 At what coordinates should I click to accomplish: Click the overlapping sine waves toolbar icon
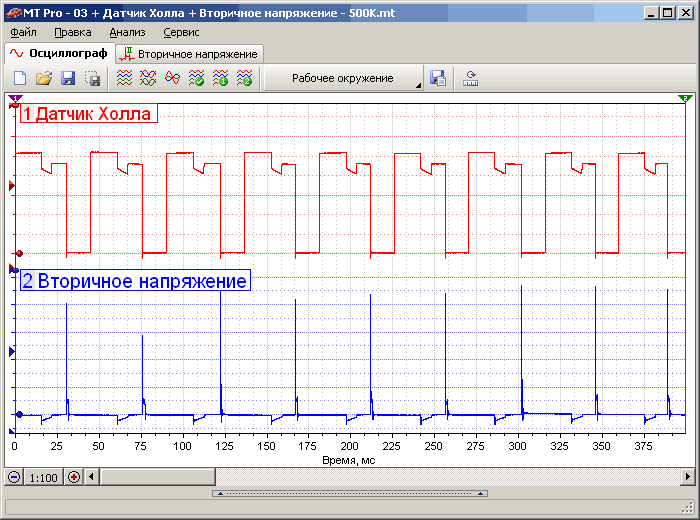pos(173,78)
